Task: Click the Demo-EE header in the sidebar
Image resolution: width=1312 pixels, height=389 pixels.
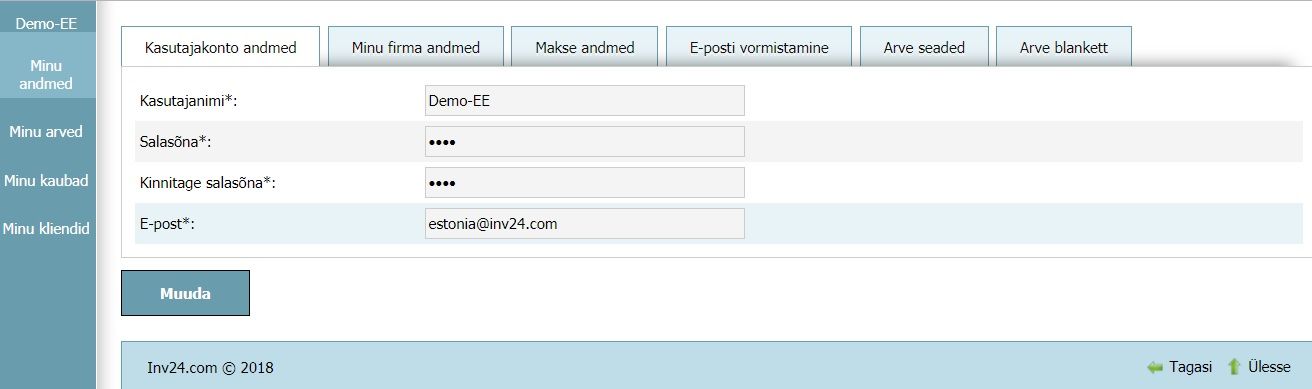Action: (47, 23)
